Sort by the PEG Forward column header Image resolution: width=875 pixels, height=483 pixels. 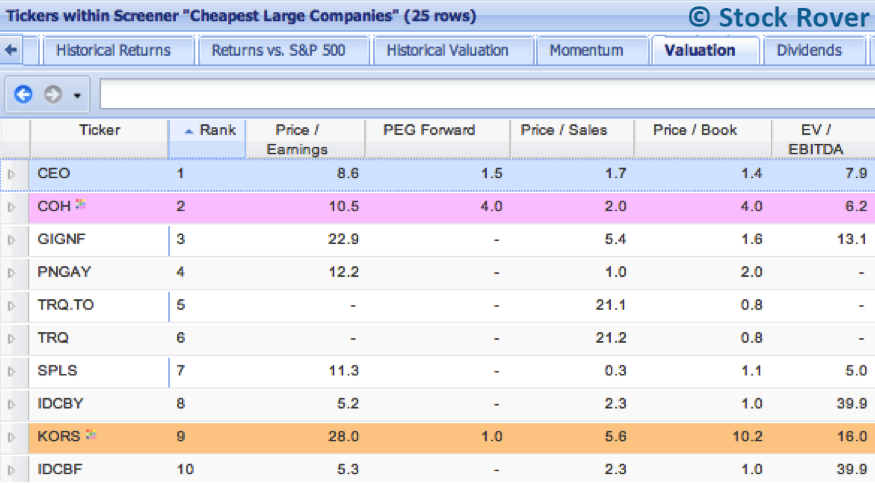(437, 139)
